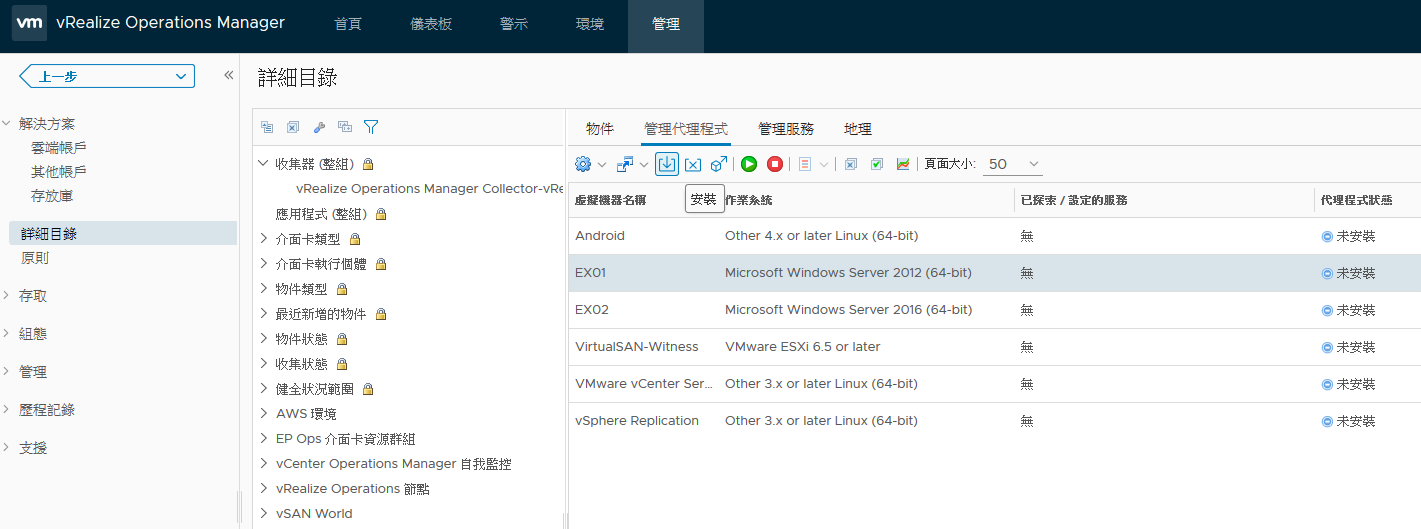Open the 儀表板 top menu
This screenshot has width=1421, height=529.
click(432, 24)
